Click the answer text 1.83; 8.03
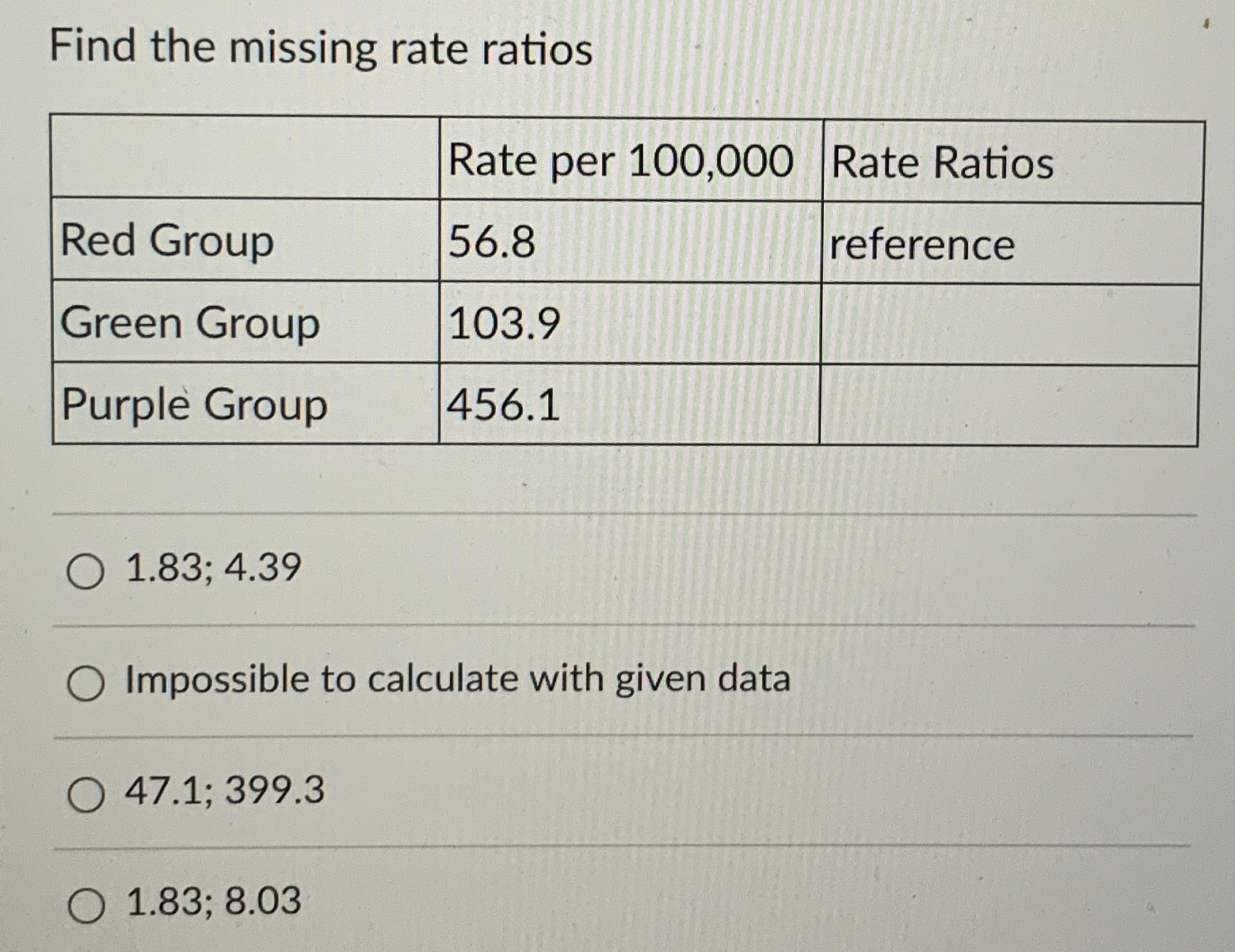1235x952 pixels. click(210, 903)
